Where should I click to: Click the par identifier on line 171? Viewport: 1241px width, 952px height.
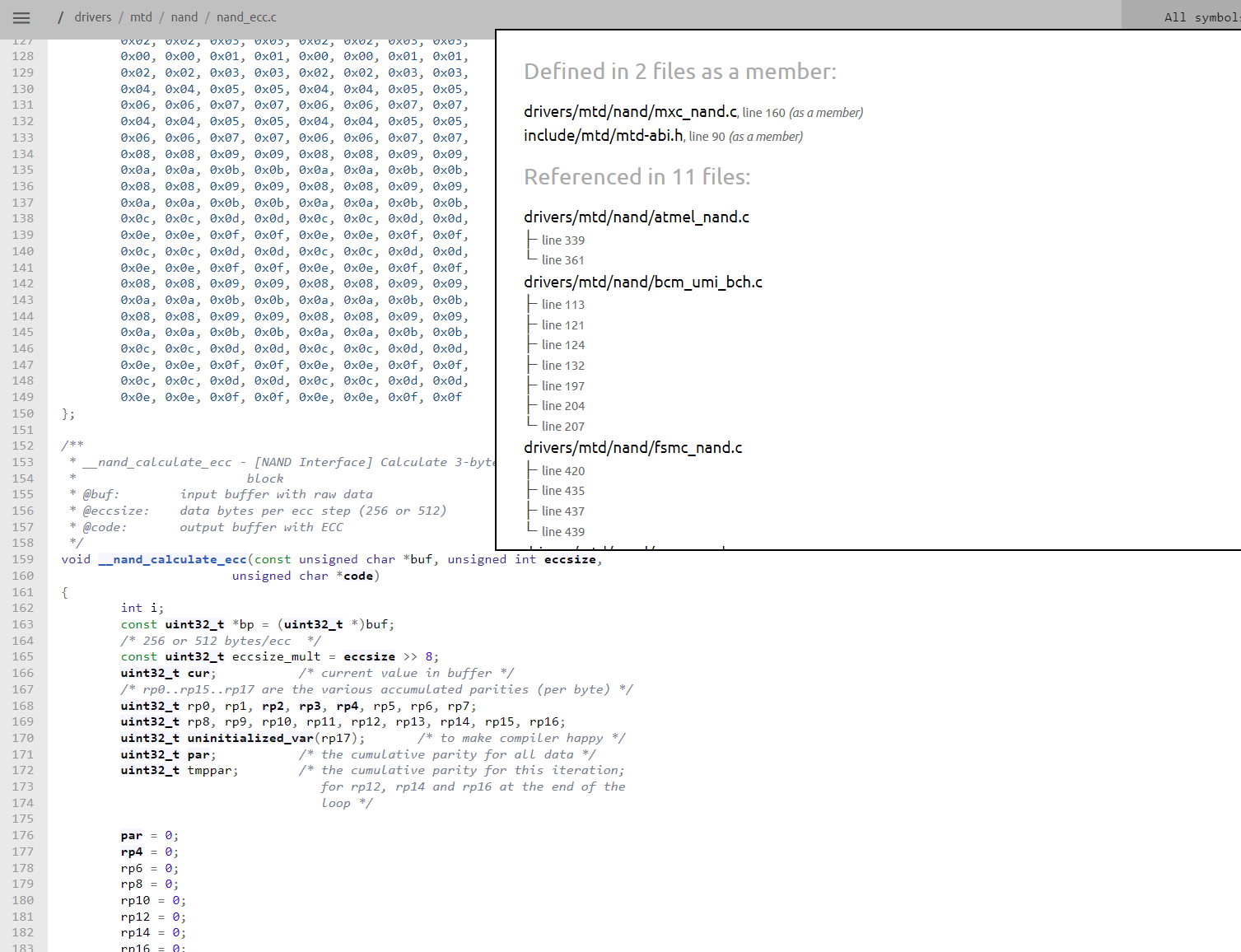click(x=198, y=754)
